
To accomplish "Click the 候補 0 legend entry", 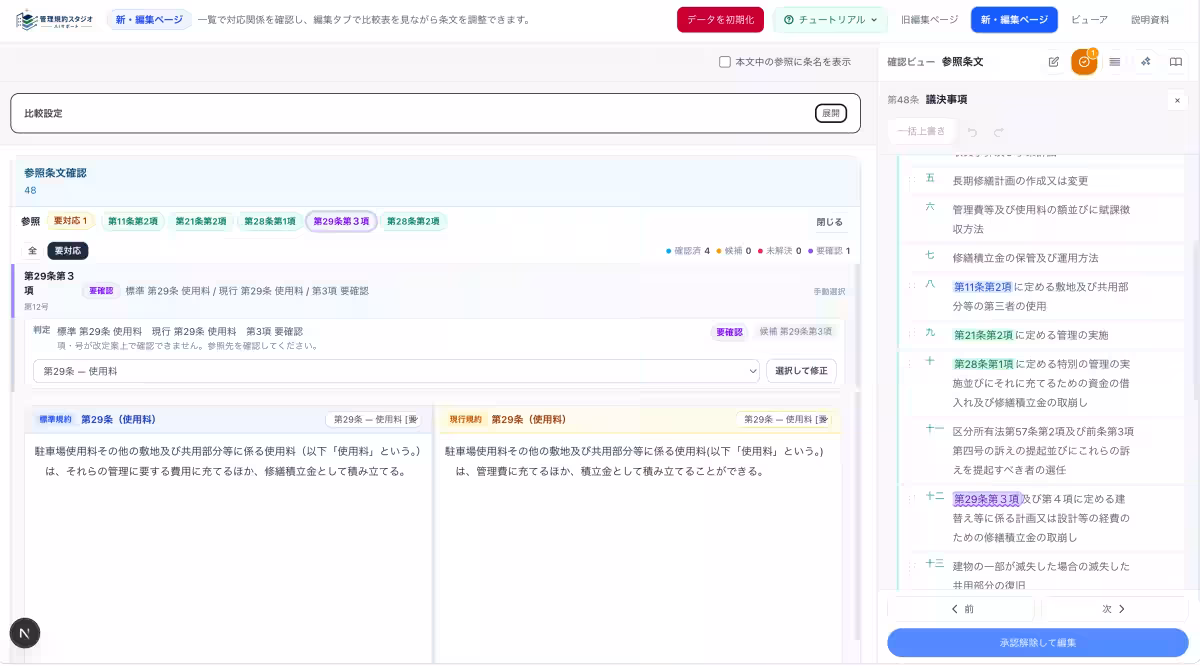I will pos(734,251).
